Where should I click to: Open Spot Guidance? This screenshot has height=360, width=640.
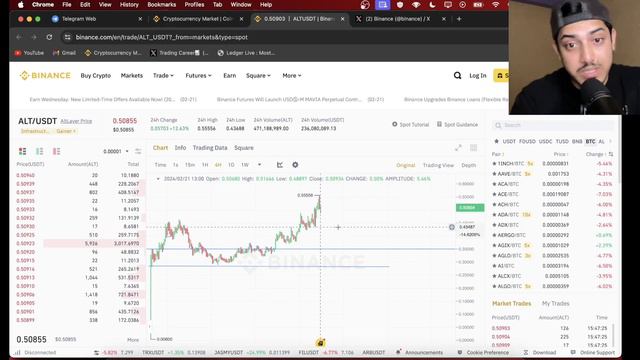pos(457,124)
